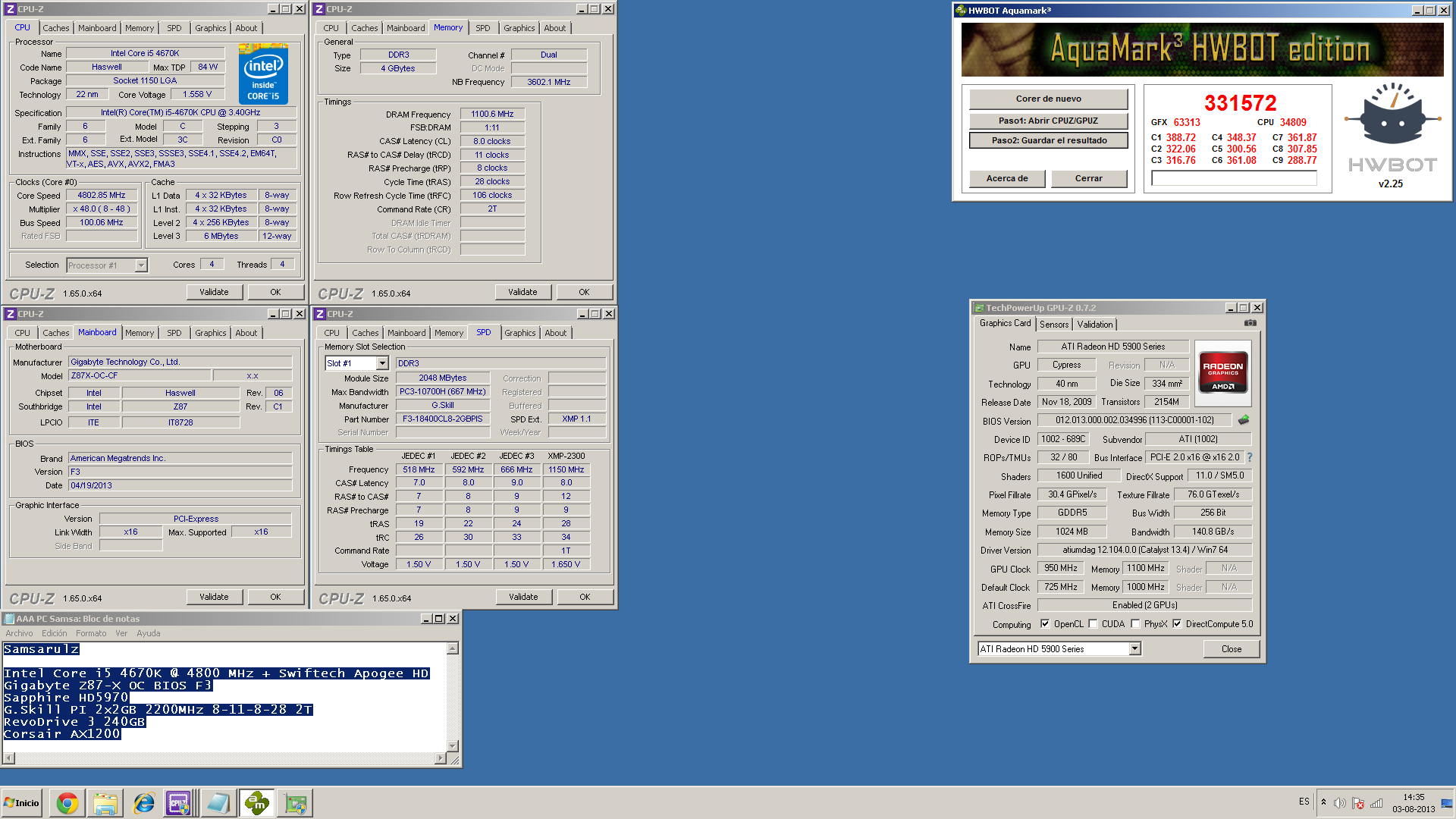The image size is (1456, 819).
Task: Click the HWBOT robot logo in Aquamark
Action: pos(1392,114)
